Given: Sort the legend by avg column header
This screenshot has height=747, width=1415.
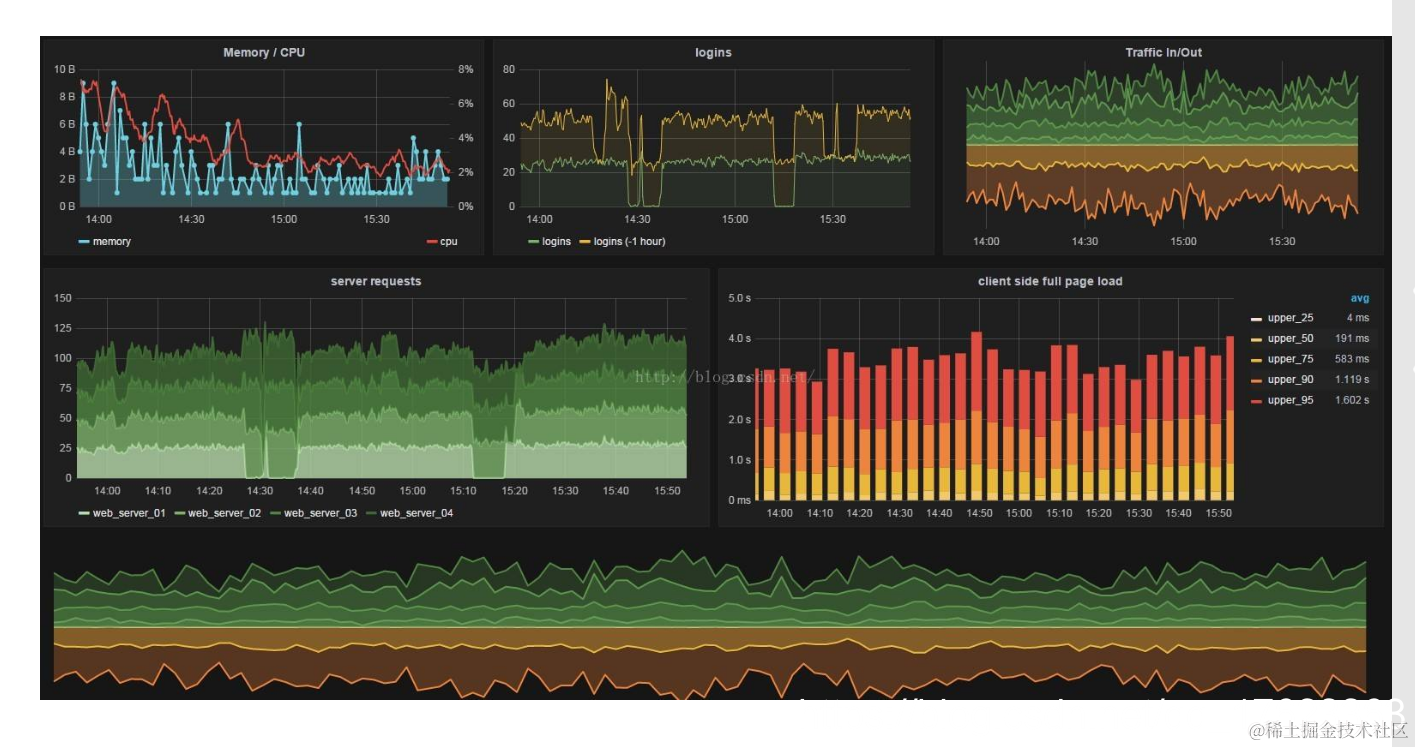Looking at the screenshot, I should click(1360, 298).
